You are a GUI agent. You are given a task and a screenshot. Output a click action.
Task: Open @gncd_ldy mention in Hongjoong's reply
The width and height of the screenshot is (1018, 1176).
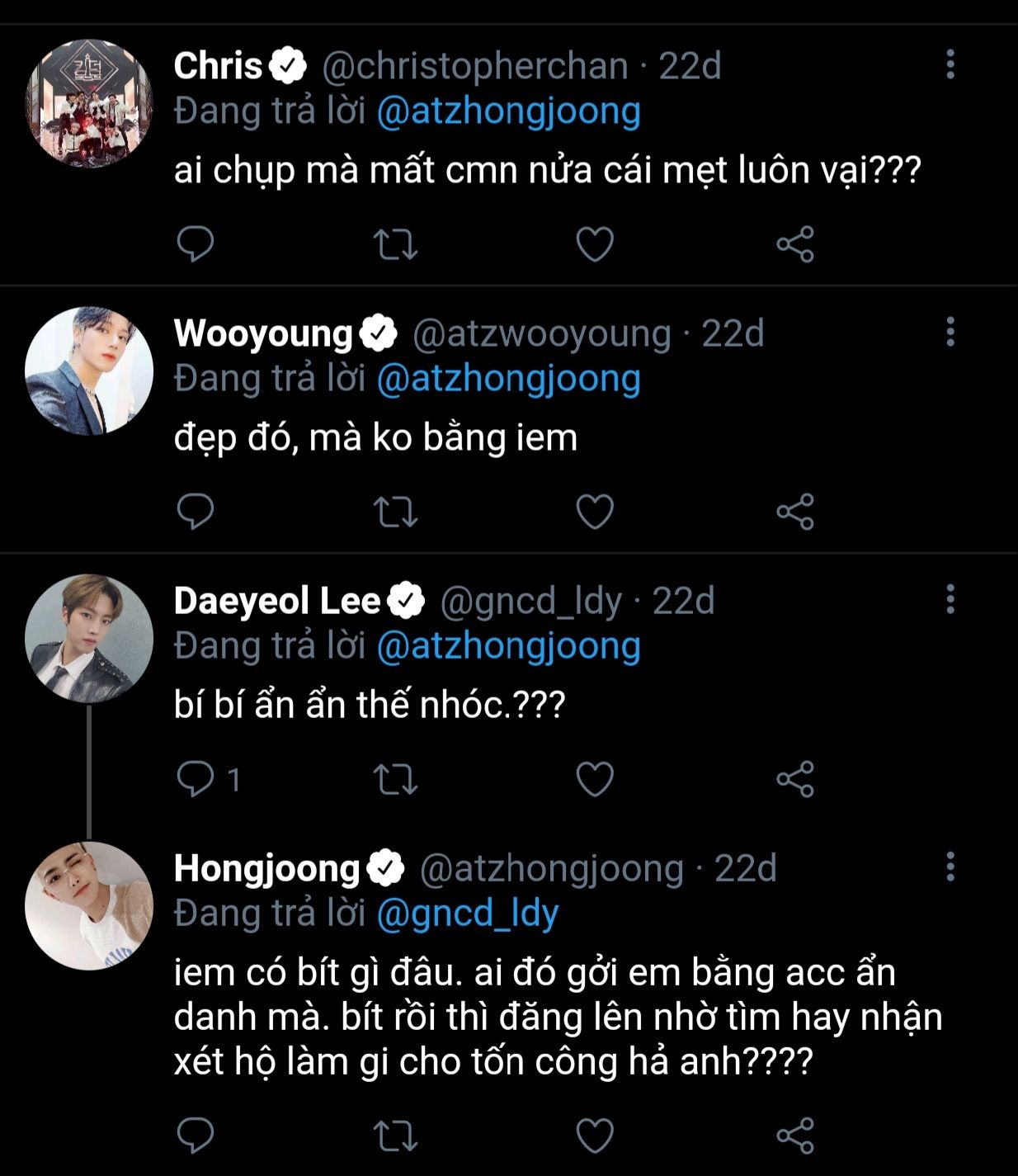pos(468,914)
